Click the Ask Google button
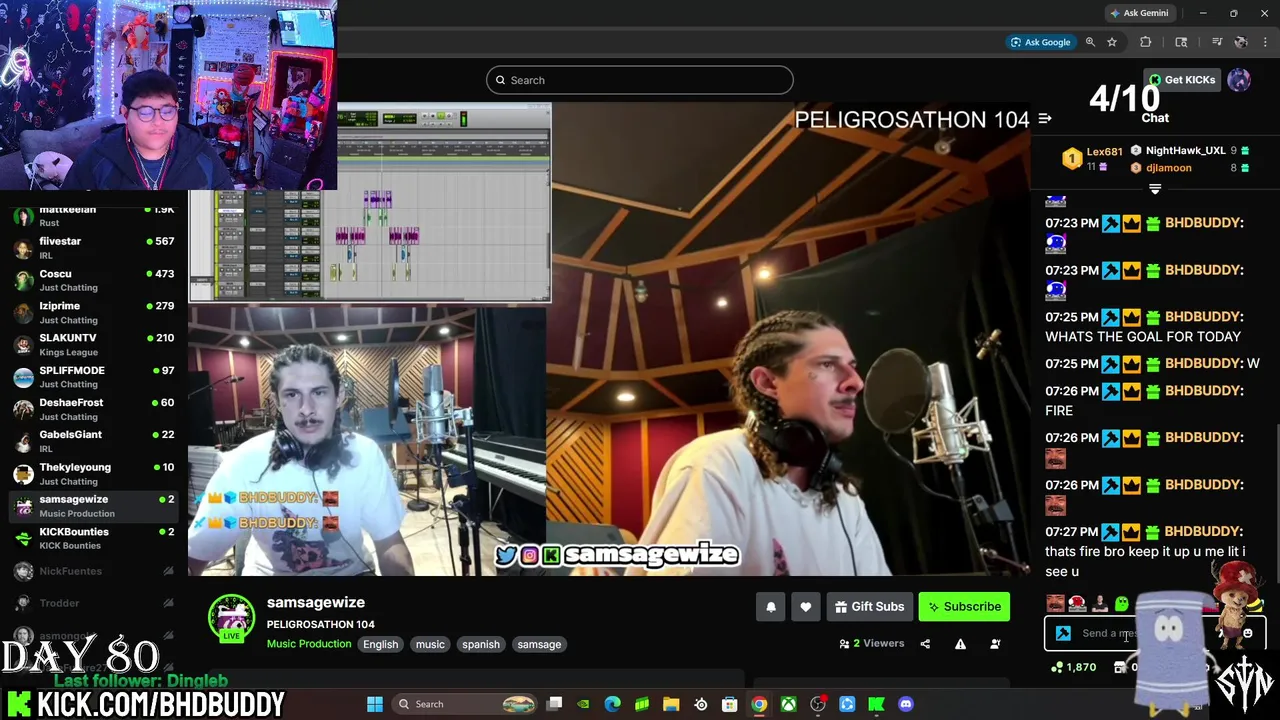 tap(1040, 42)
